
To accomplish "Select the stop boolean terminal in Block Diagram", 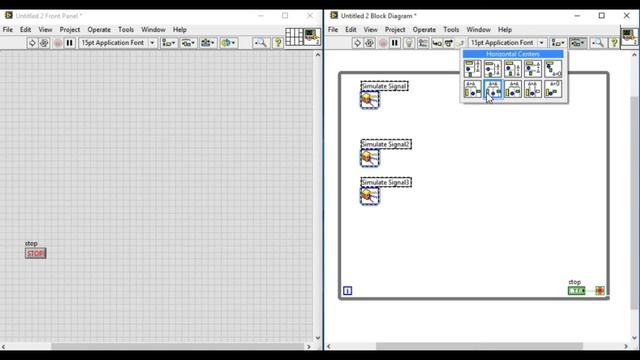I will (x=576, y=291).
